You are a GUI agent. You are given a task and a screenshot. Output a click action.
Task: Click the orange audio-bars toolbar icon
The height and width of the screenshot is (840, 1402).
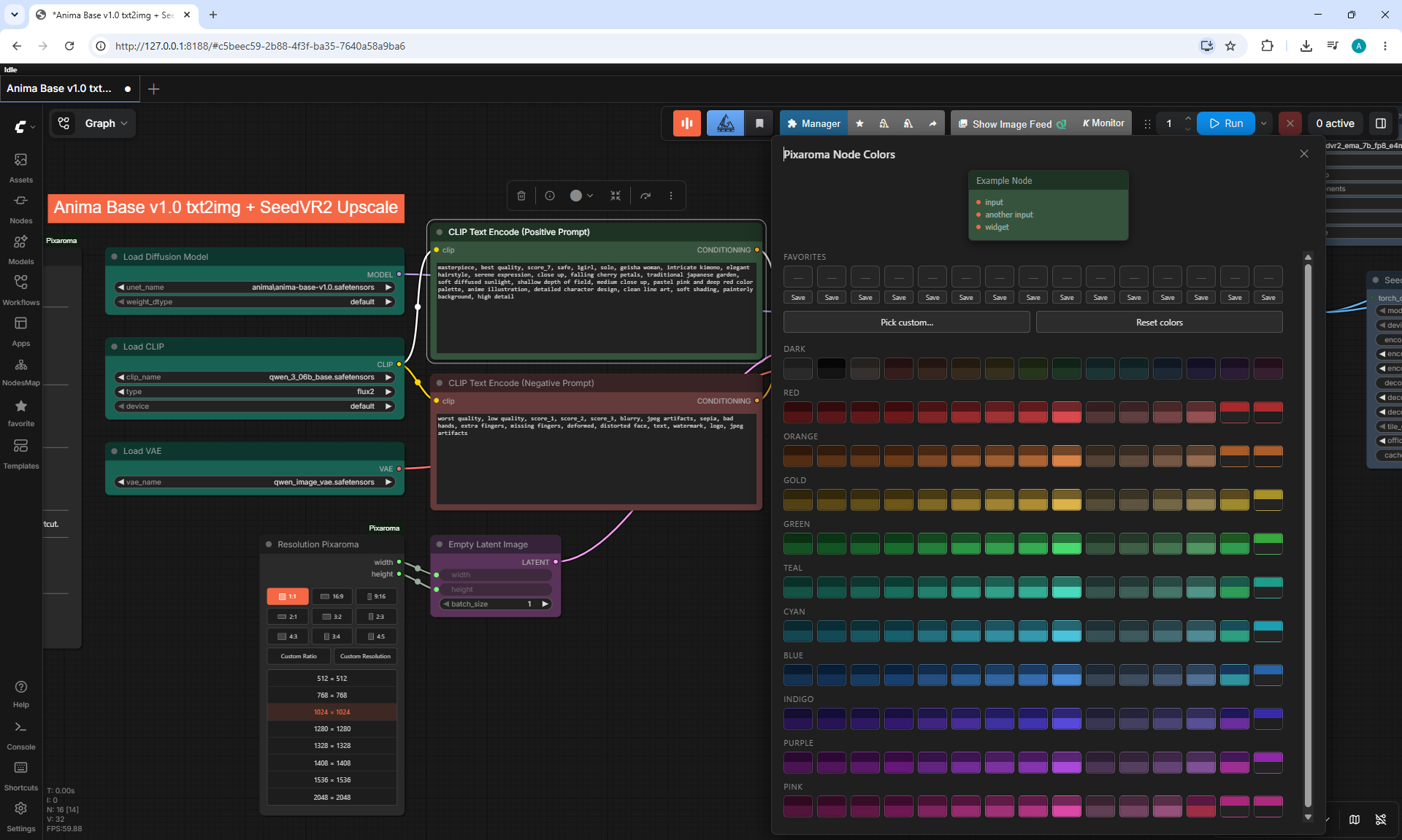click(687, 123)
